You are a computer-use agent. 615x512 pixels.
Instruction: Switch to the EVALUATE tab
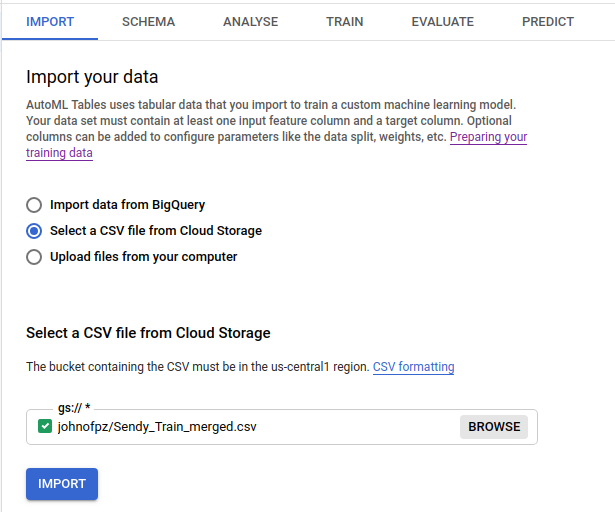(x=443, y=21)
